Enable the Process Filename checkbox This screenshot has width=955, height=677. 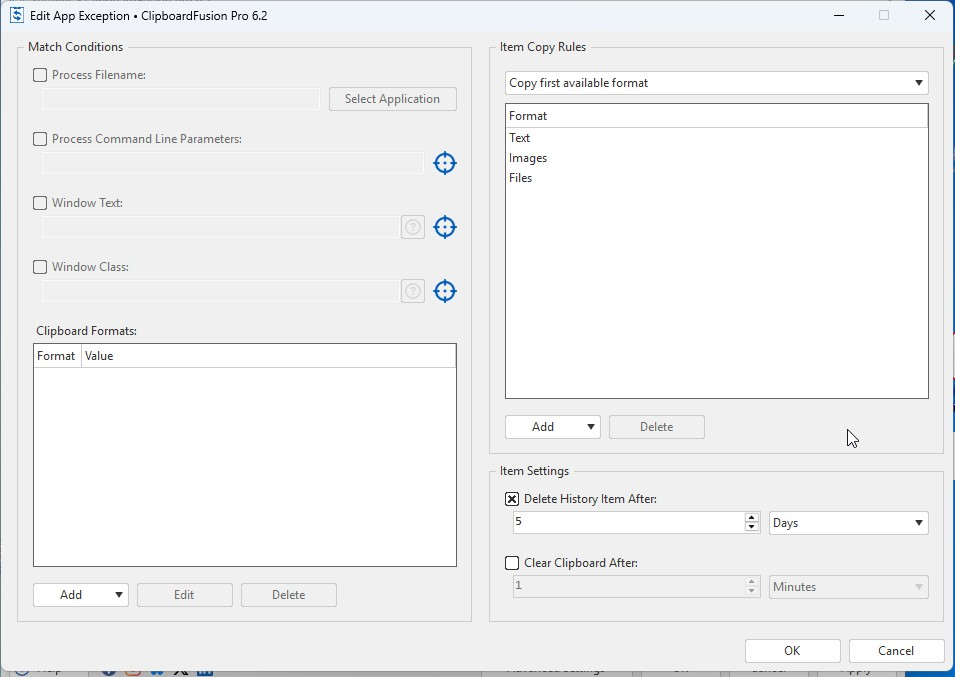40,75
